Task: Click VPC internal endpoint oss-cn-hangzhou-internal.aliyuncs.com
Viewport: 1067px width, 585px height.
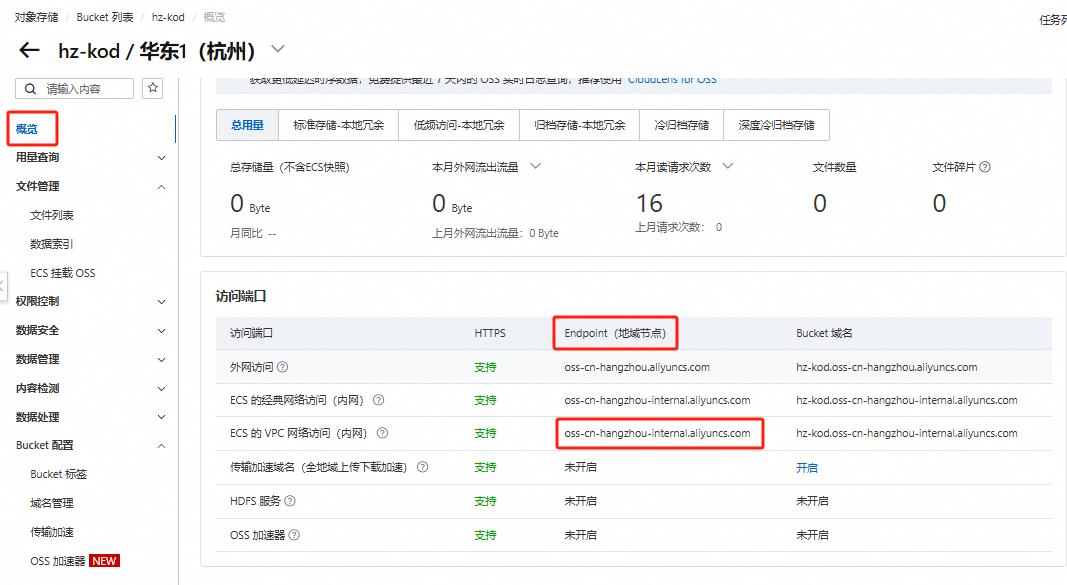Action: coord(657,433)
